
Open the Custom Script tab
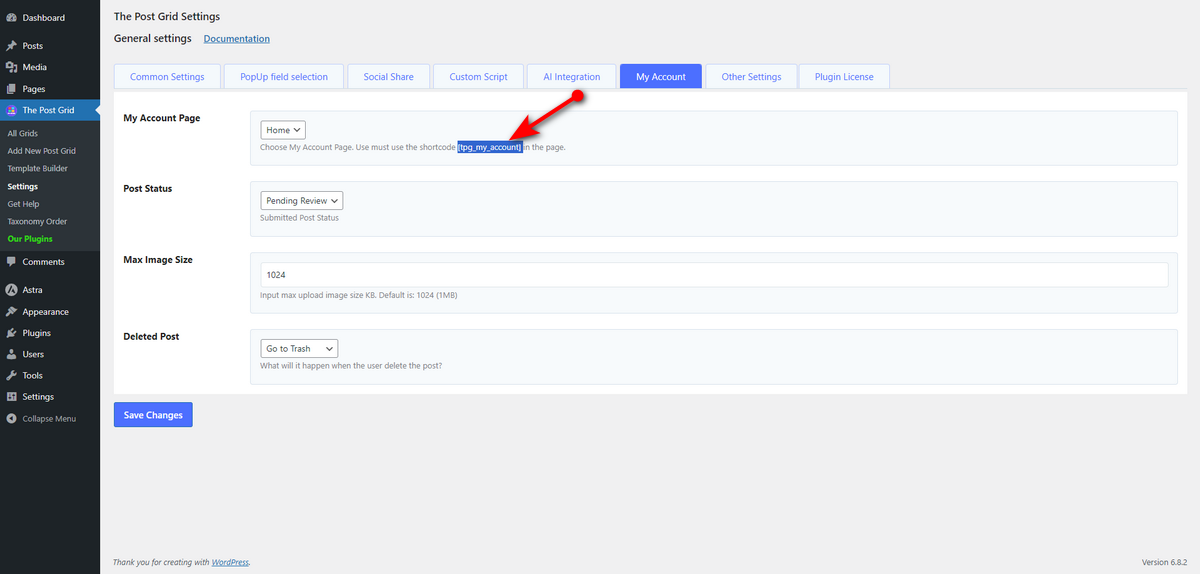coord(478,77)
